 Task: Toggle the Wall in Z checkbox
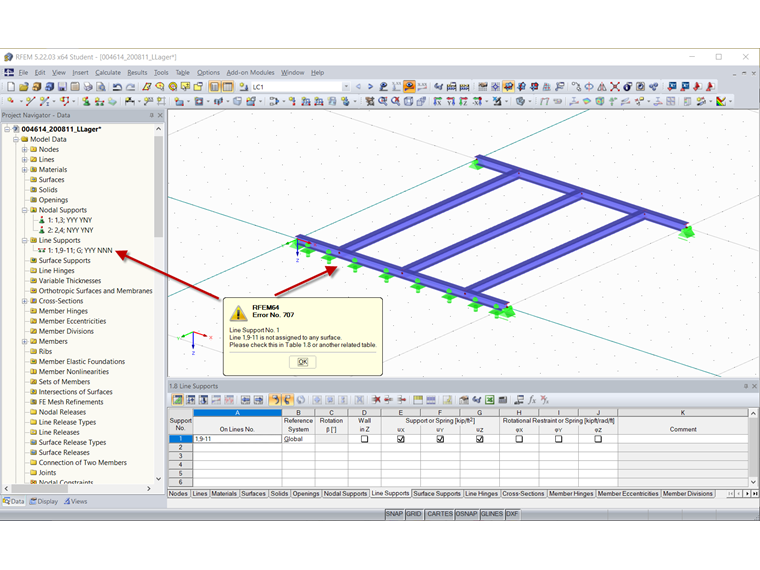(x=364, y=439)
